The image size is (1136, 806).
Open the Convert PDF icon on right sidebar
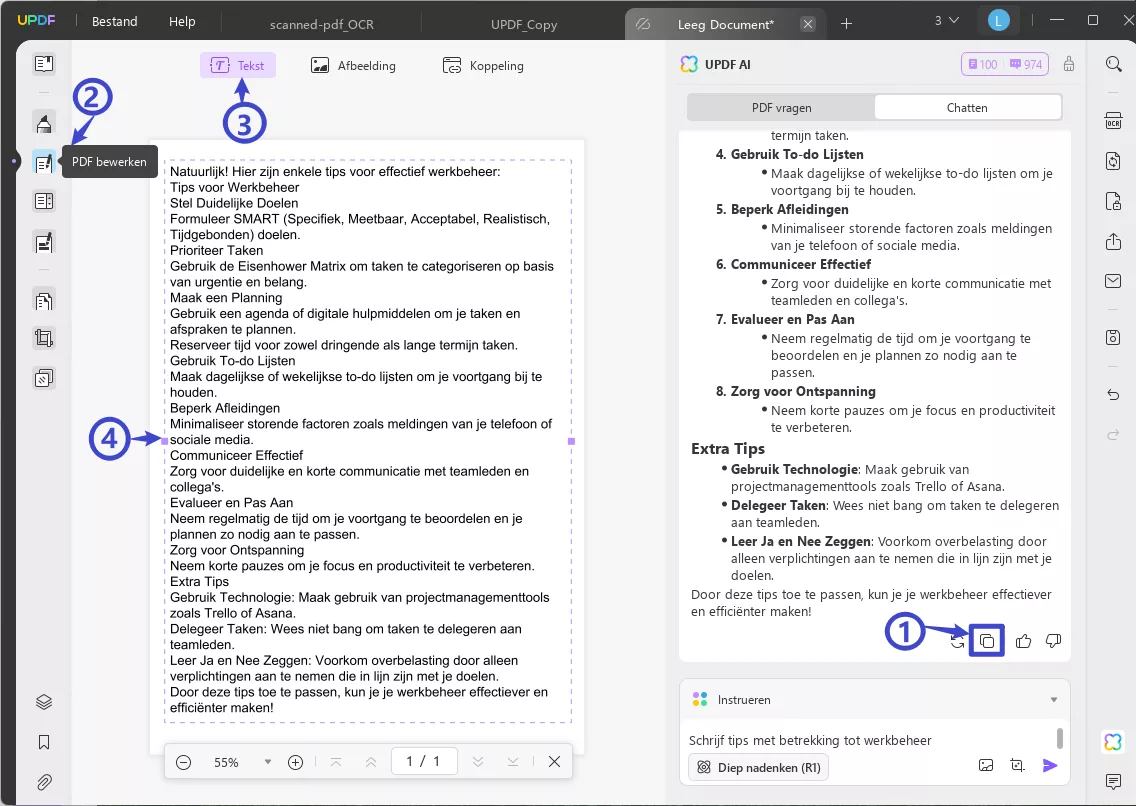[1114, 161]
